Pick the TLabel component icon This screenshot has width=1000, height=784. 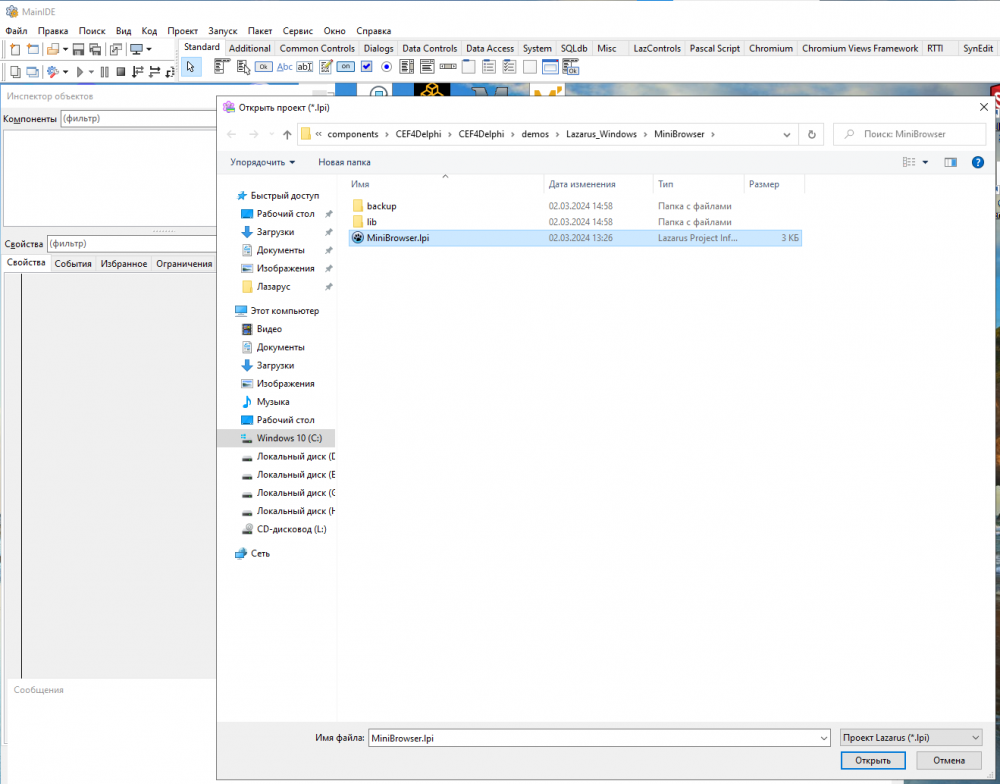[284, 67]
